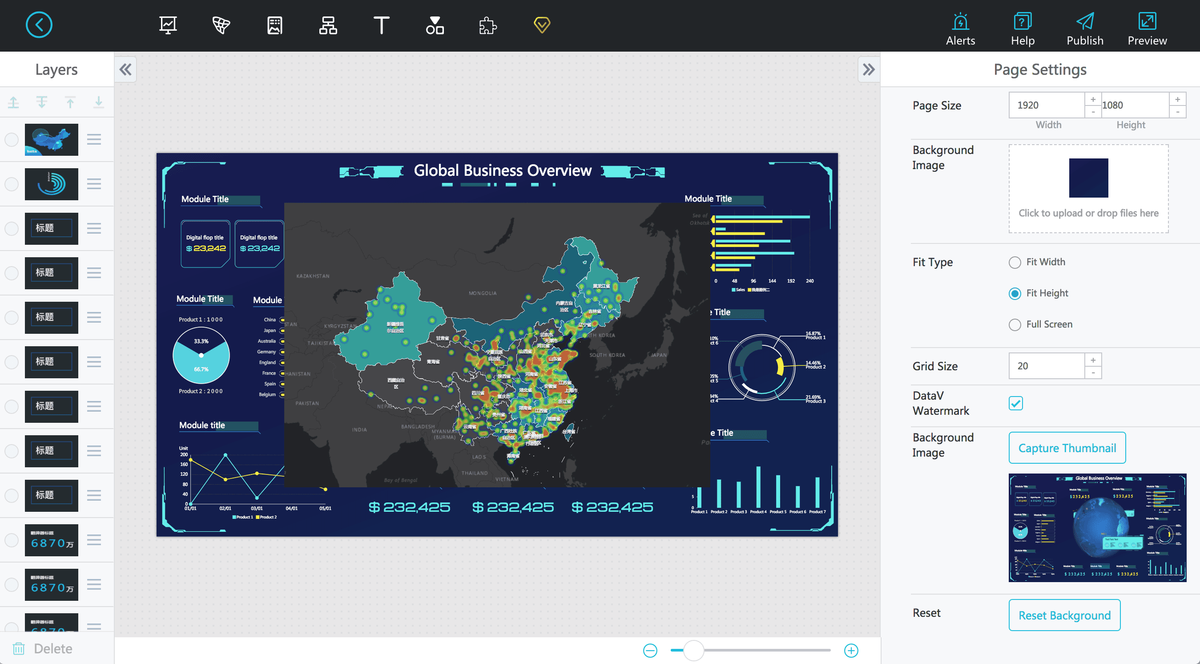The image size is (1200, 664).
Task: Click the zoom in plus icon
Action: point(851,650)
